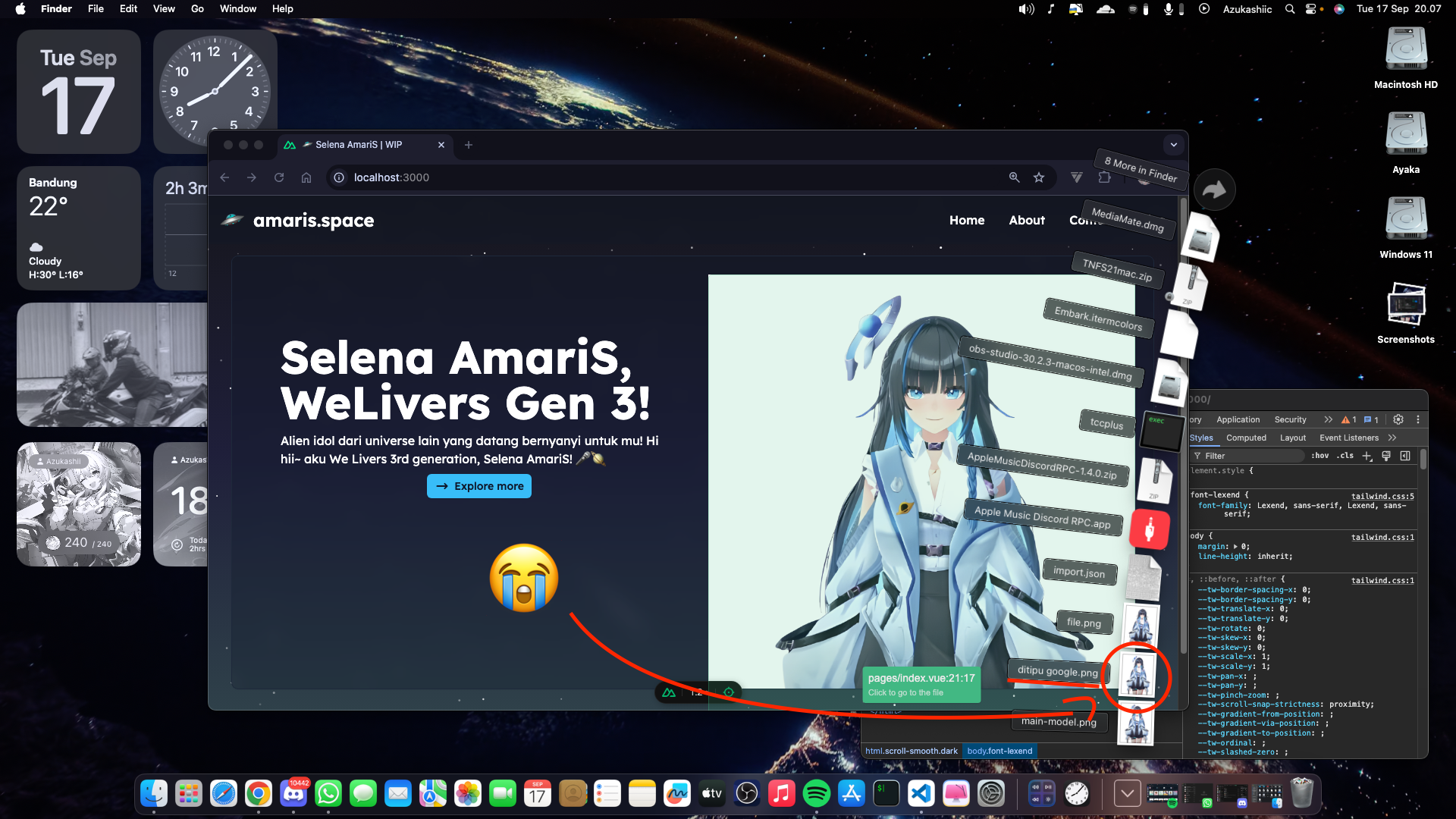Image resolution: width=1456 pixels, height=819 pixels.
Task: Click the Explore more button
Action: [x=479, y=486]
